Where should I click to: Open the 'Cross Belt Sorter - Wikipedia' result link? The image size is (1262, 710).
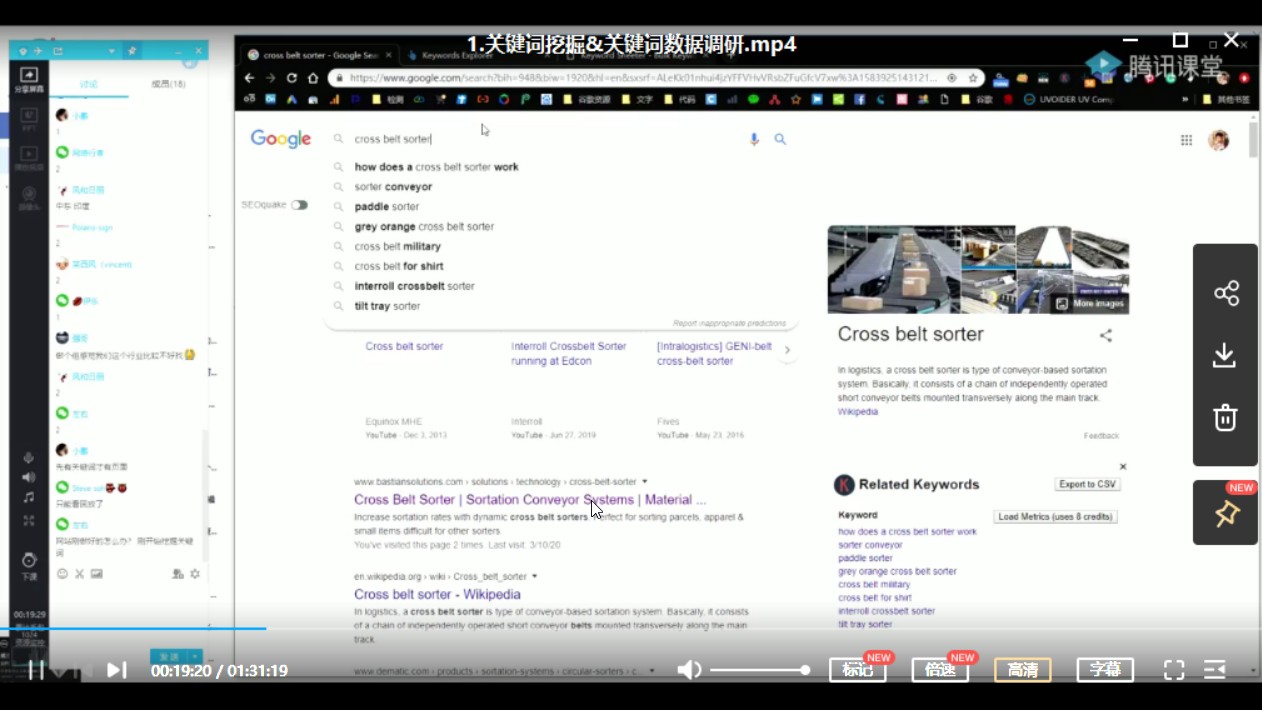(x=437, y=594)
